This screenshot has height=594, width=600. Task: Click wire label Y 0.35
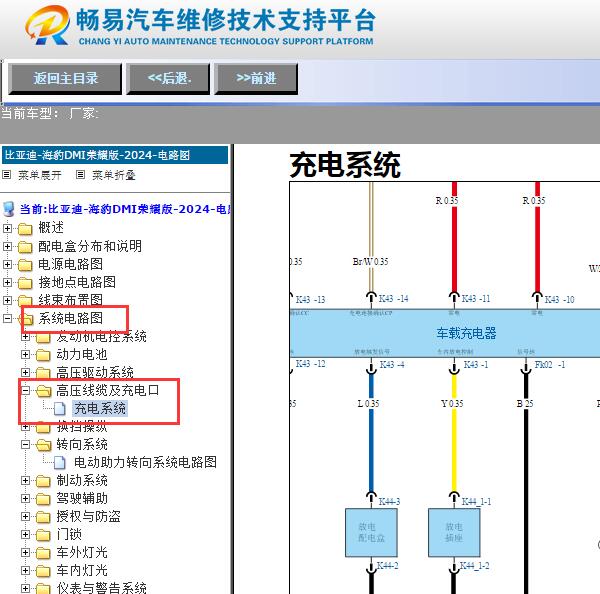452,404
